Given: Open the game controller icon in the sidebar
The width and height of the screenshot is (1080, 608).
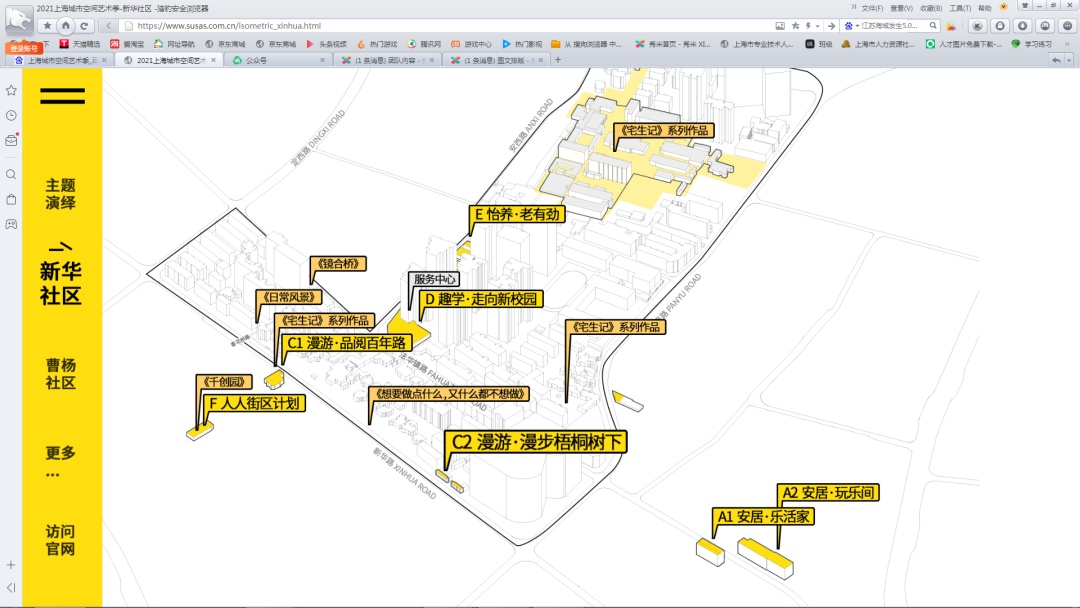Looking at the screenshot, I should [x=11, y=224].
